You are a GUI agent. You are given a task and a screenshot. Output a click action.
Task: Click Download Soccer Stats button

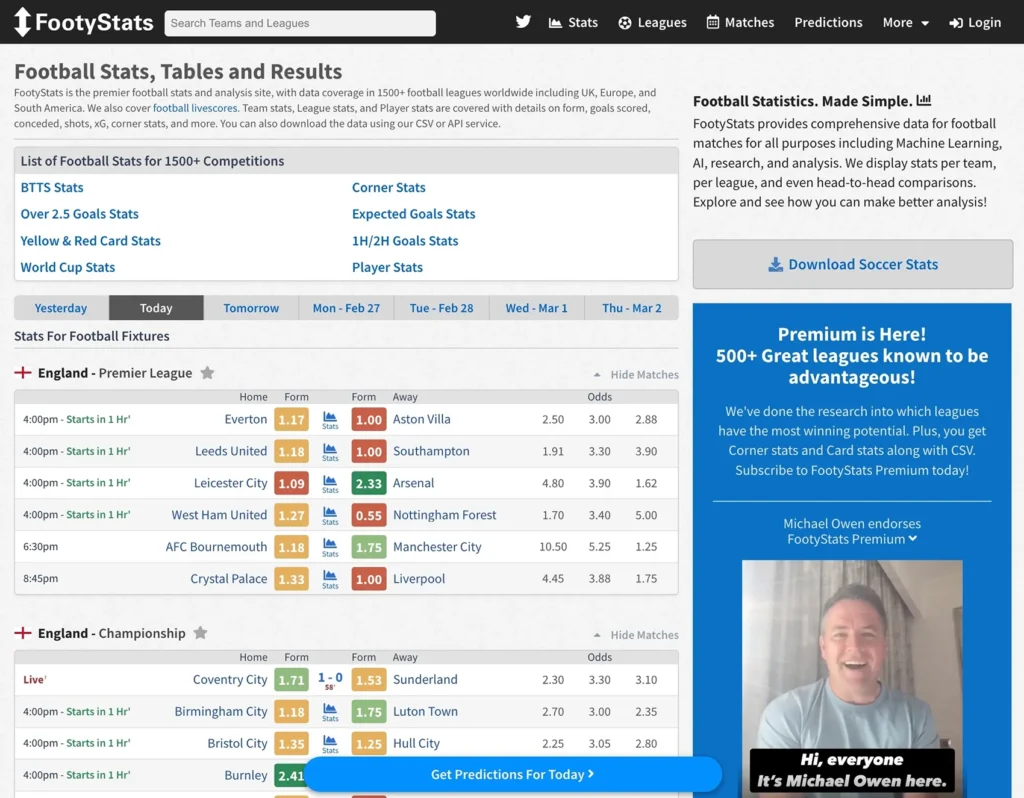click(852, 264)
